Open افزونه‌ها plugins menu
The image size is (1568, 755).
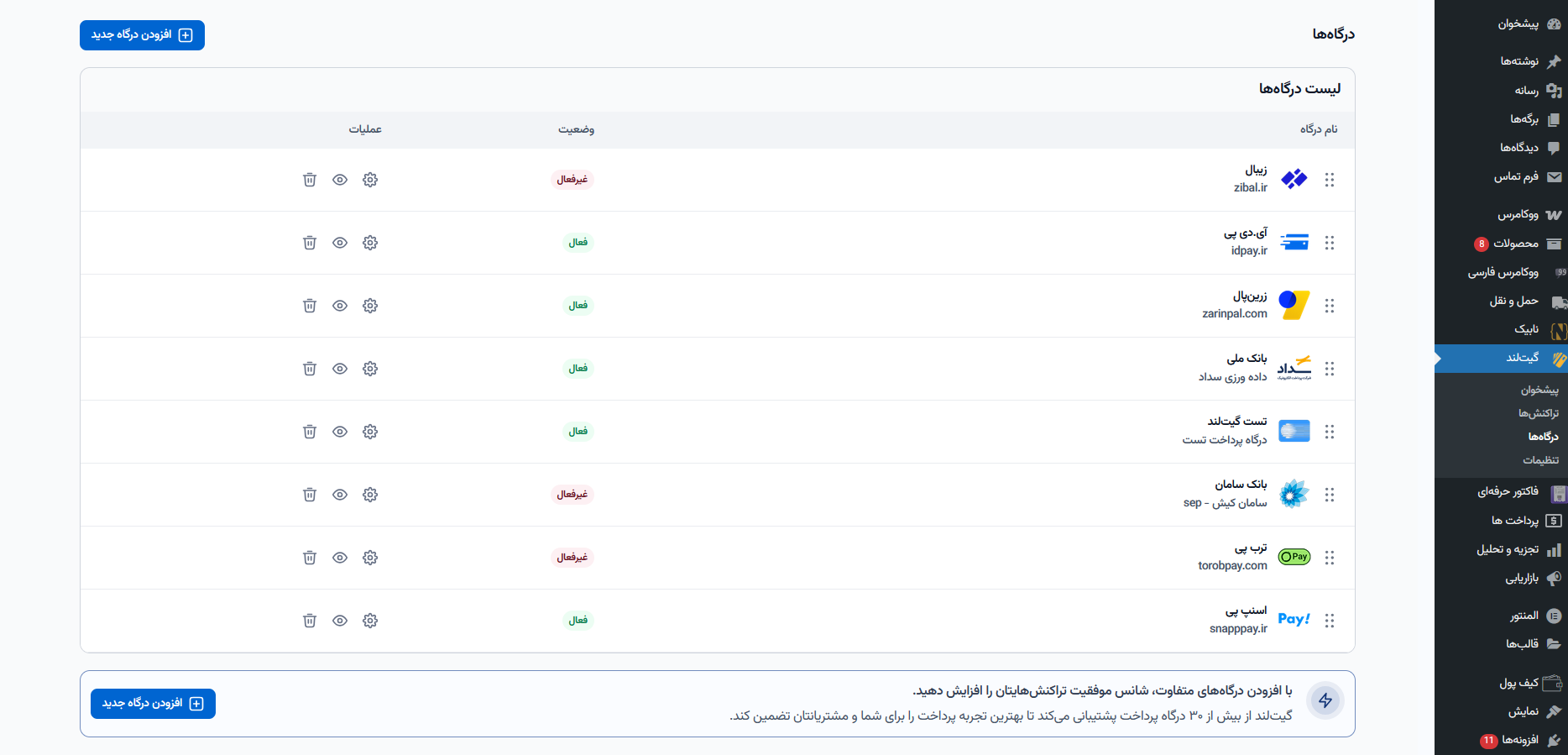click(x=1501, y=741)
